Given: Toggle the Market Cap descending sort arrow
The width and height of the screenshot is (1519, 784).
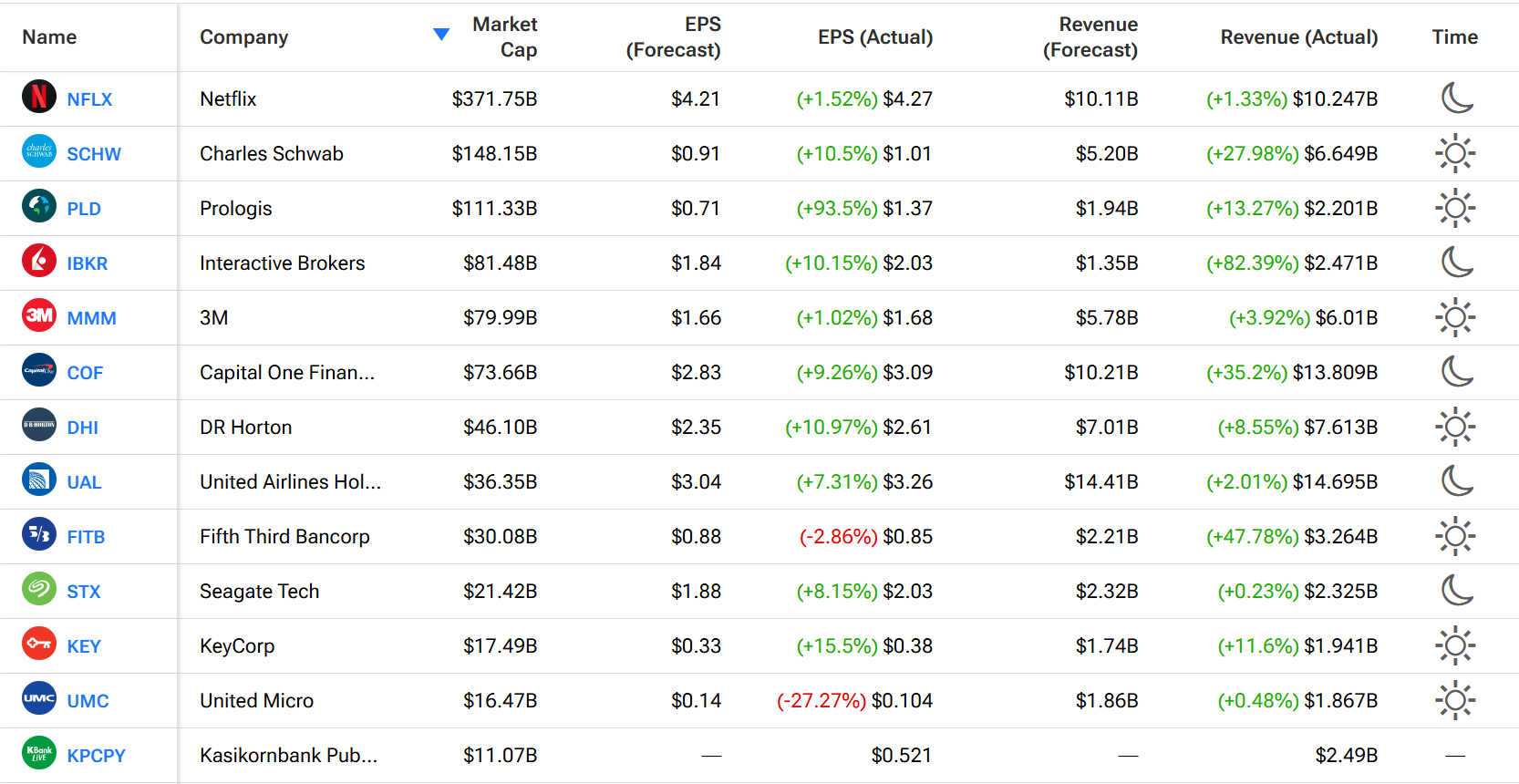Looking at the screenshot, I should pos(441,35).
